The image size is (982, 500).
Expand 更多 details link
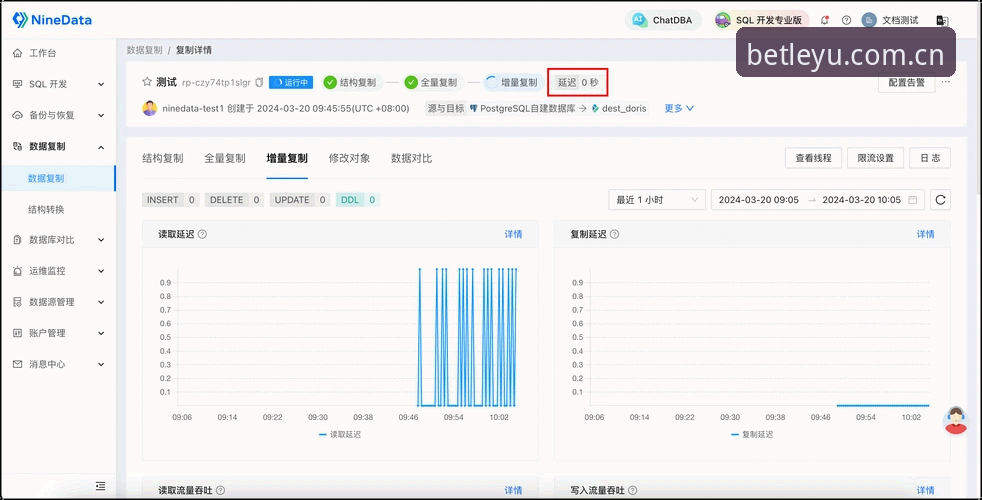click(679, 108)
